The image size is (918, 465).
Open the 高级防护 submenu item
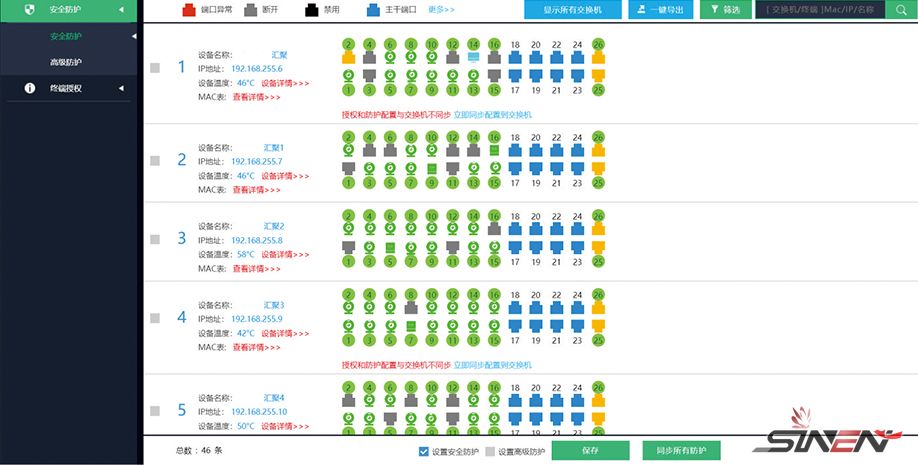point(66,62)
